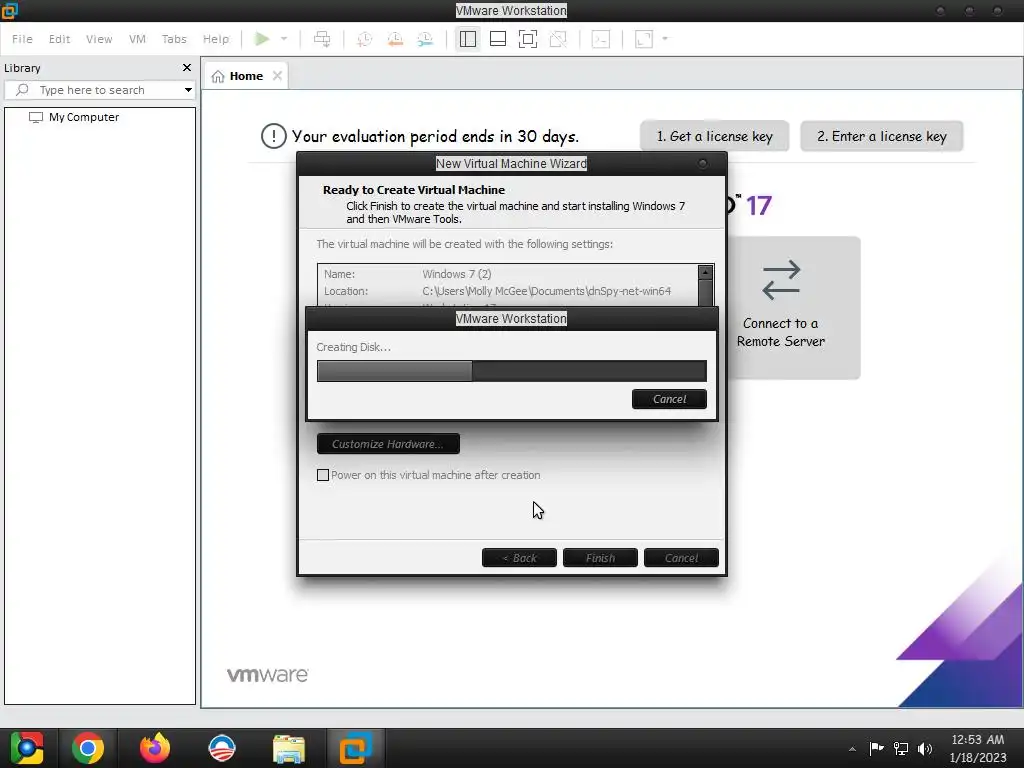Click the console view toolbar icon

600,39
